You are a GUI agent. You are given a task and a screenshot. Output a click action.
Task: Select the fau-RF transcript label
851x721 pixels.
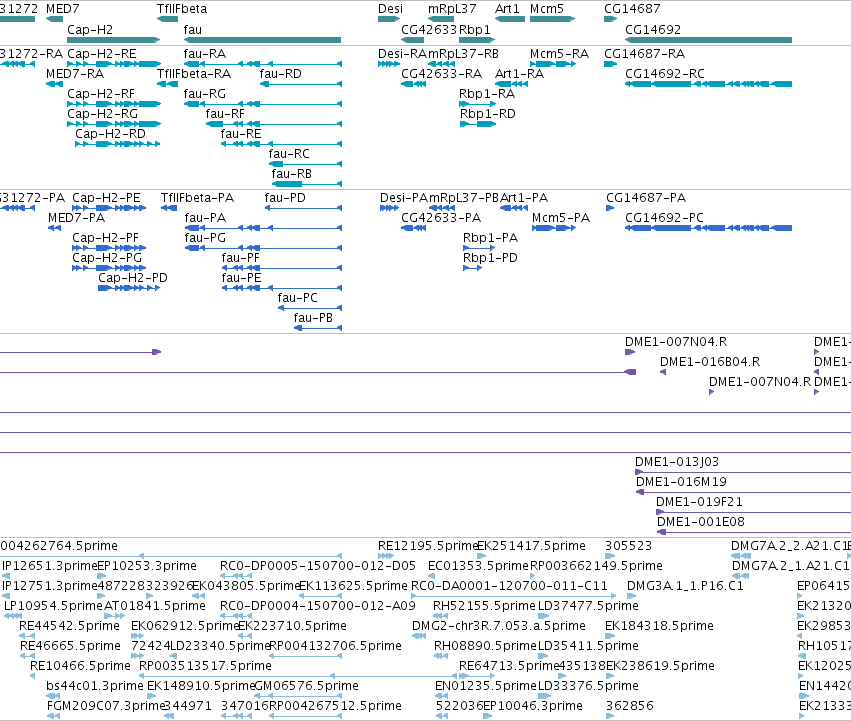pyautogui.click(x=225, y=114)
